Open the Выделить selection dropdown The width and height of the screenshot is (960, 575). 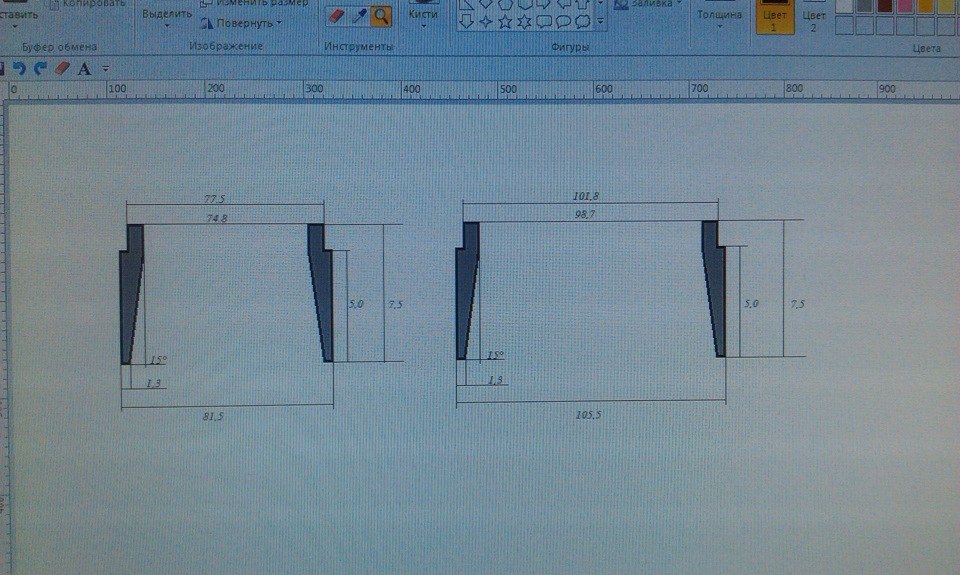point(167,26)
